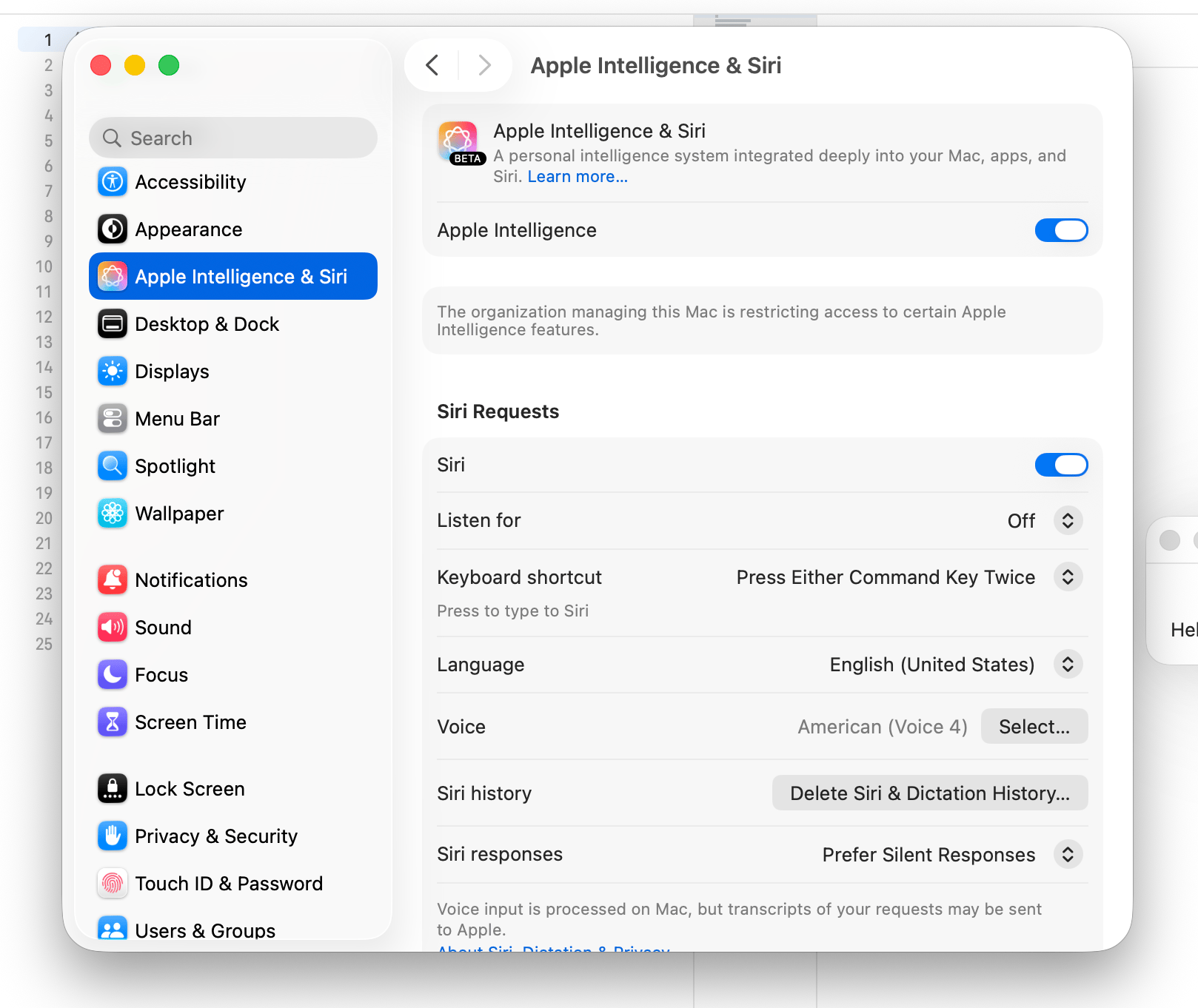Click the Select… voice button

point(1034,727)
